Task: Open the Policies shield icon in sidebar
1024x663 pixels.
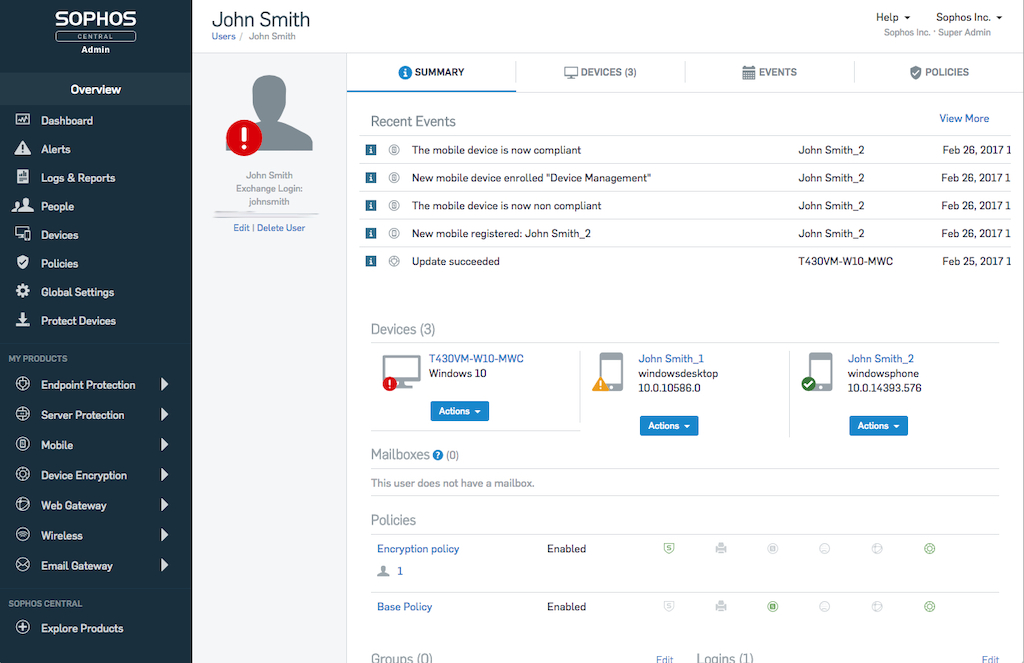Action: (x=23, y=263)
